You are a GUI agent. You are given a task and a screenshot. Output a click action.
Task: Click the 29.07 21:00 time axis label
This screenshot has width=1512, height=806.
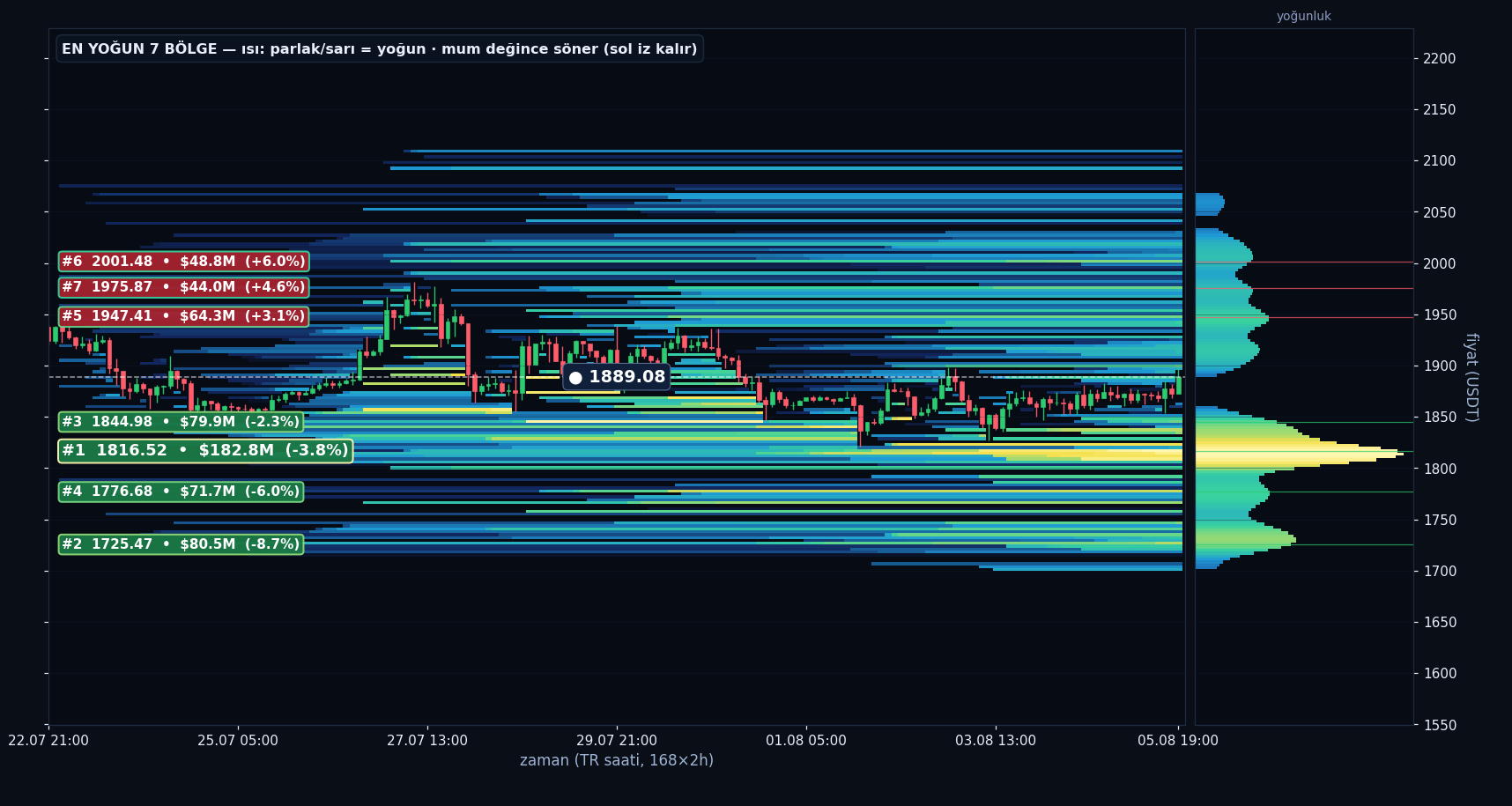[617, 741]
